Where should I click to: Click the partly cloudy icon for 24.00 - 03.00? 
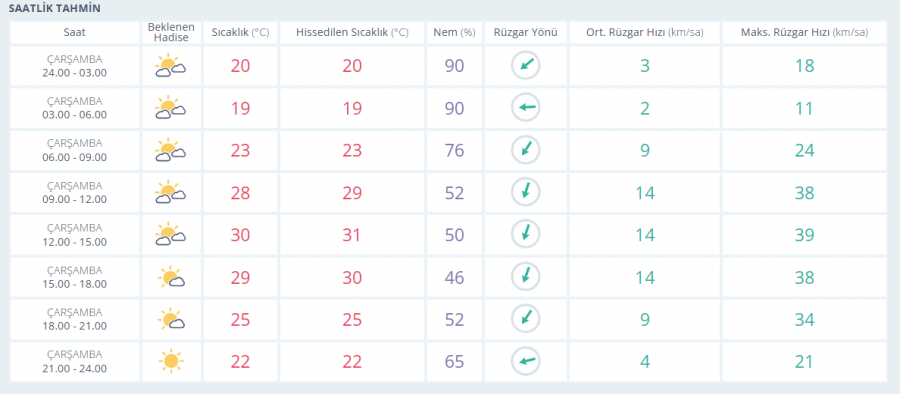pyautogui.click(x=170, y=66)
